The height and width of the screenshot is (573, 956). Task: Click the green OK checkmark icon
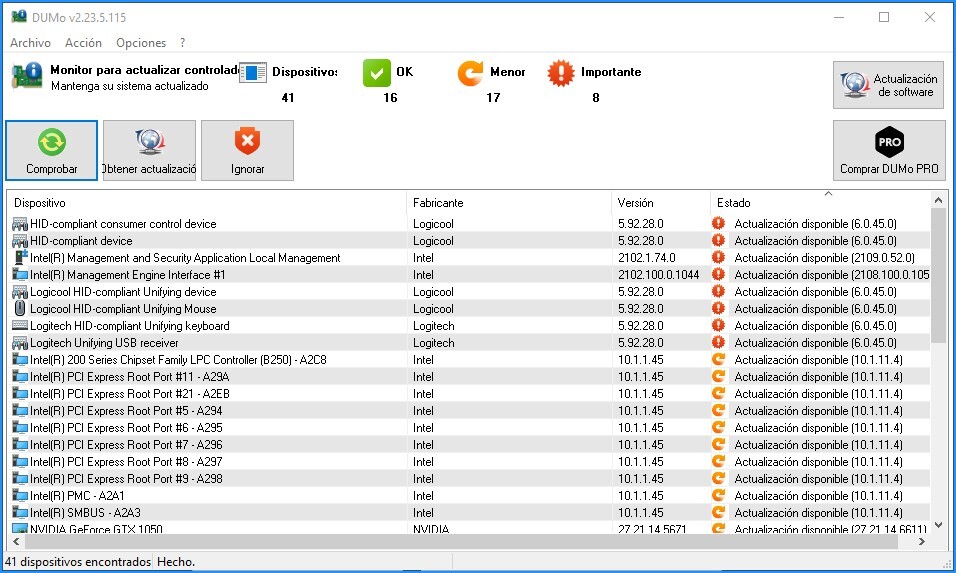[x=376, y=73]
